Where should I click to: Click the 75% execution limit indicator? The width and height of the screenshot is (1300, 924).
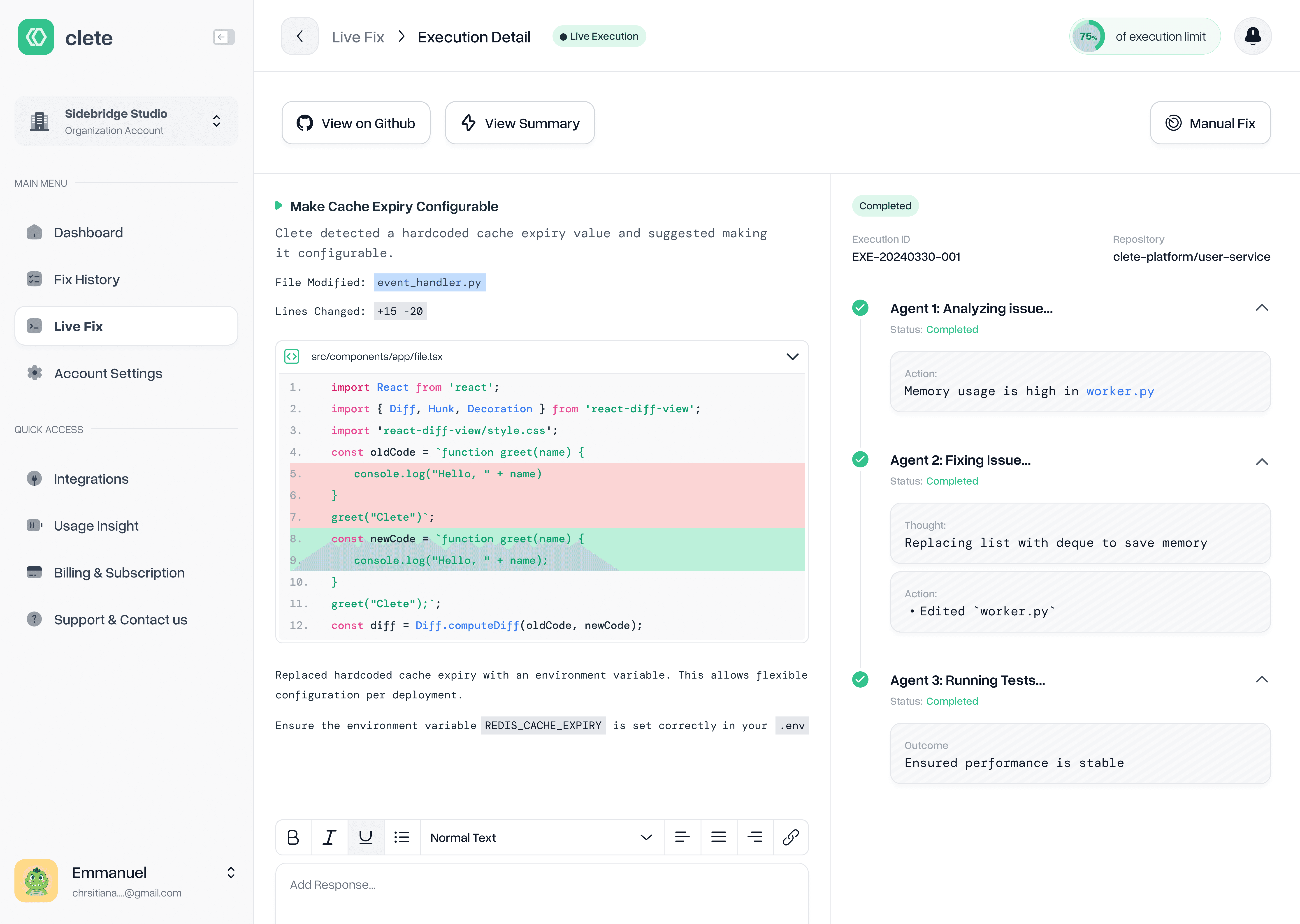tap(1145, 36)
